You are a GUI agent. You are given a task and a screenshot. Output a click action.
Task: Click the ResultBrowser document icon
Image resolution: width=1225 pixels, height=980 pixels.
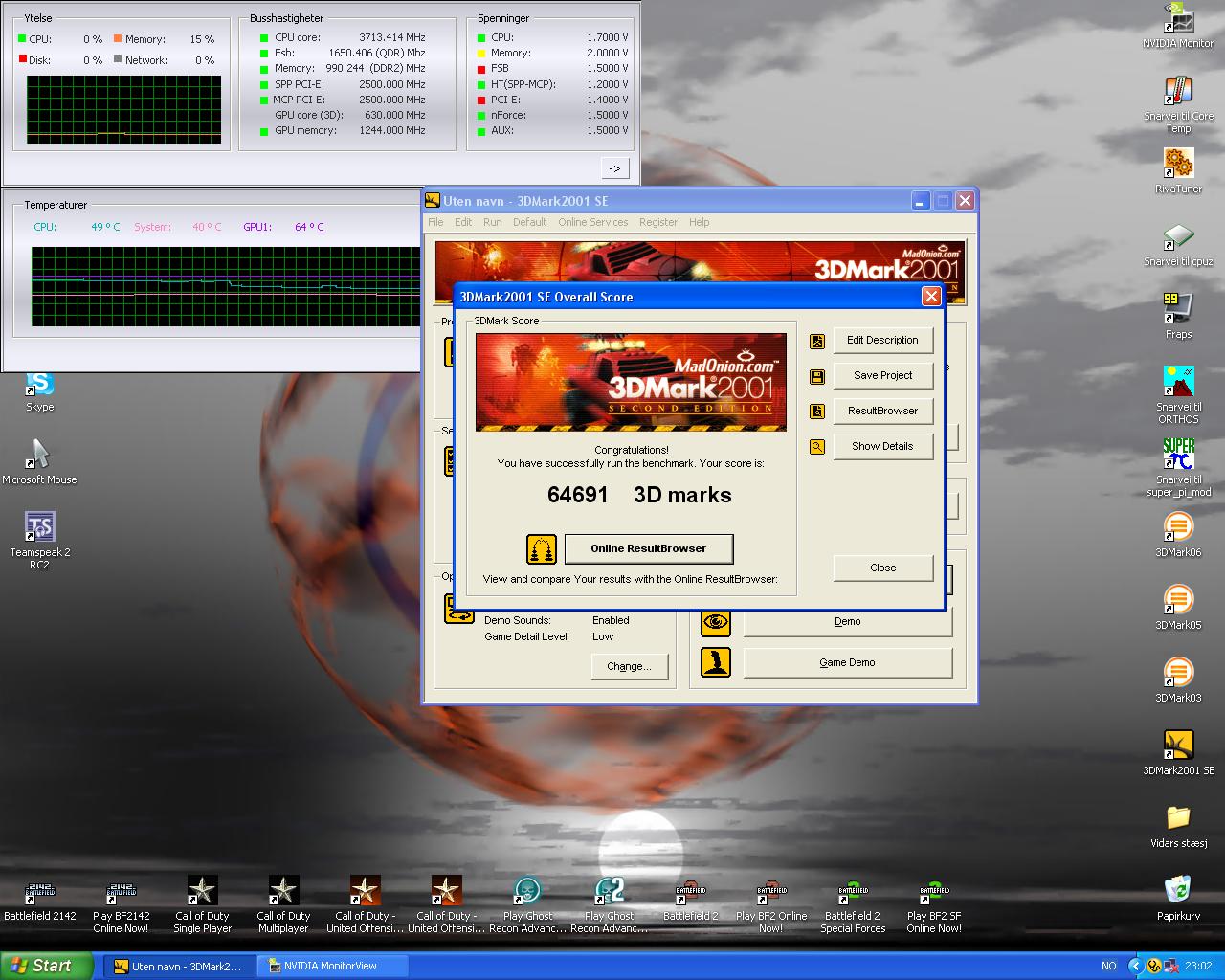[817, 412]
